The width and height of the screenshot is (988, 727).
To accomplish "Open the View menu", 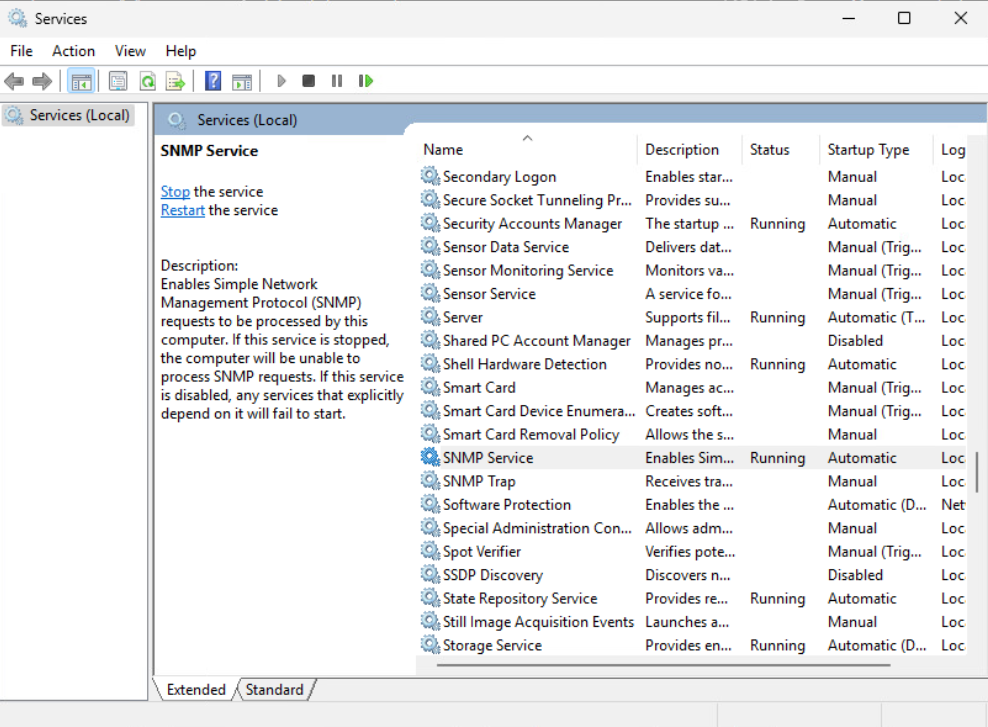I will coord(130,50).
